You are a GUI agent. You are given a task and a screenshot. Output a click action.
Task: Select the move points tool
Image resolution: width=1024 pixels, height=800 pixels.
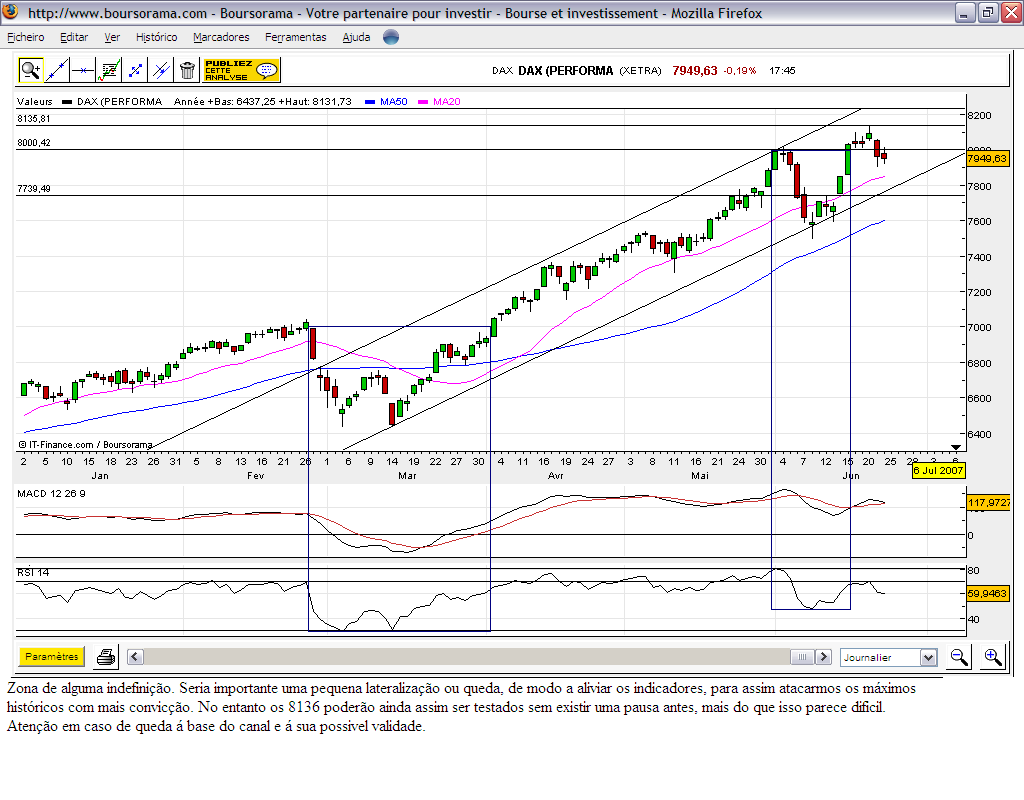tap(135, 70)
